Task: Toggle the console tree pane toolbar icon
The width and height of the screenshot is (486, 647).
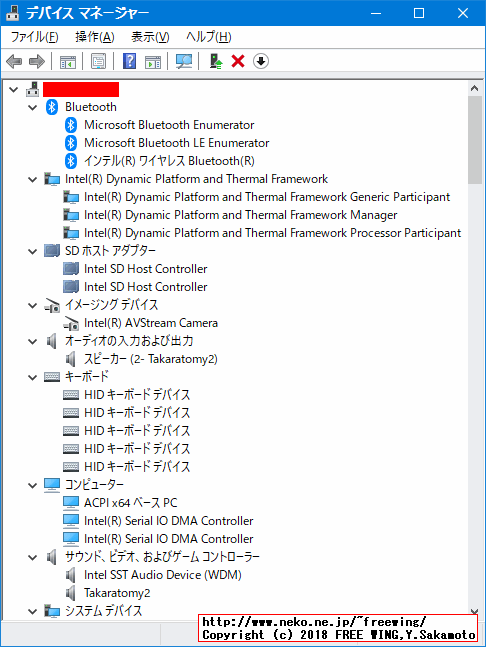Action: coord(68,61)
